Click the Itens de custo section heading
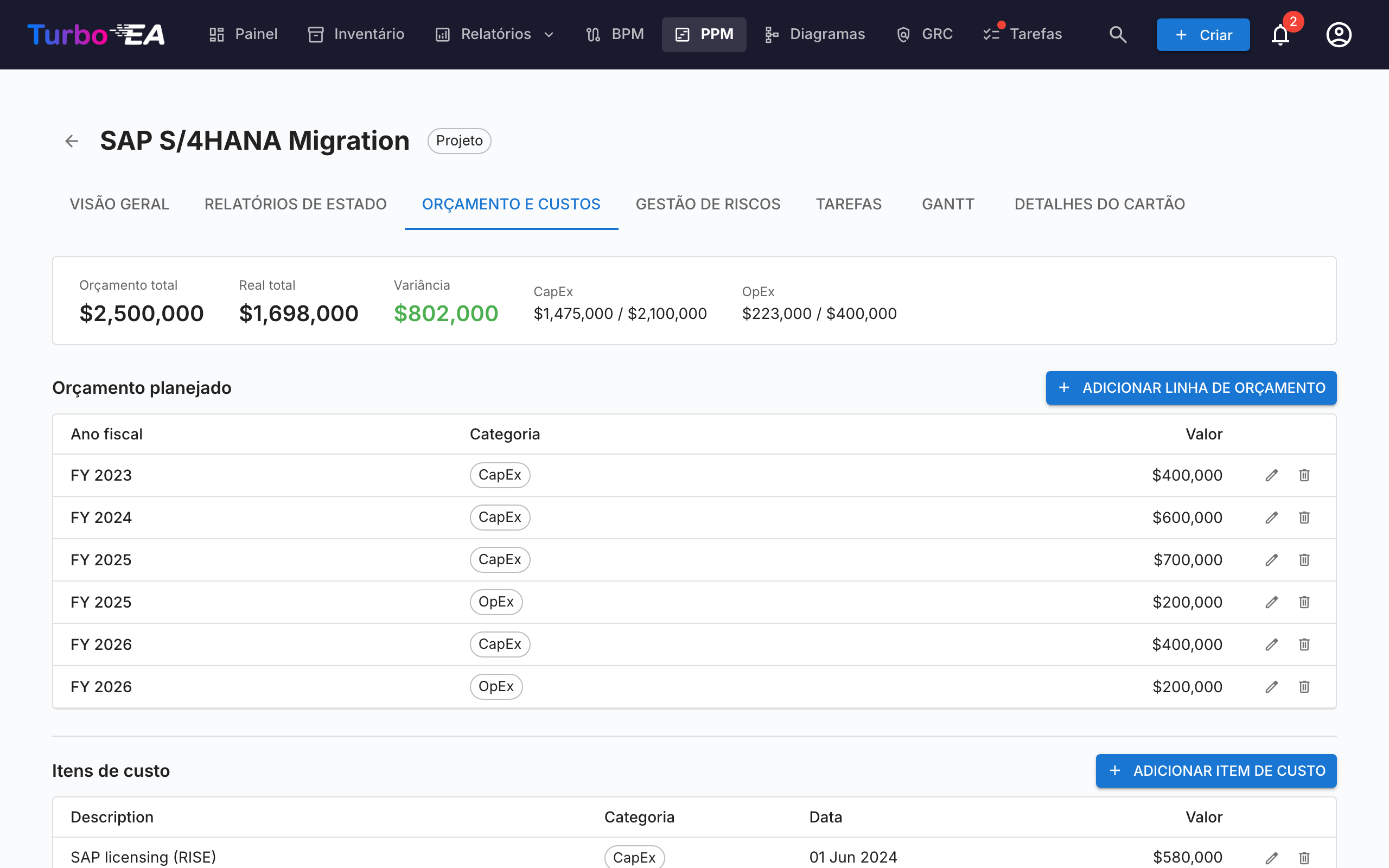The width and height of the screenshot is (1389, 868). 111,771
